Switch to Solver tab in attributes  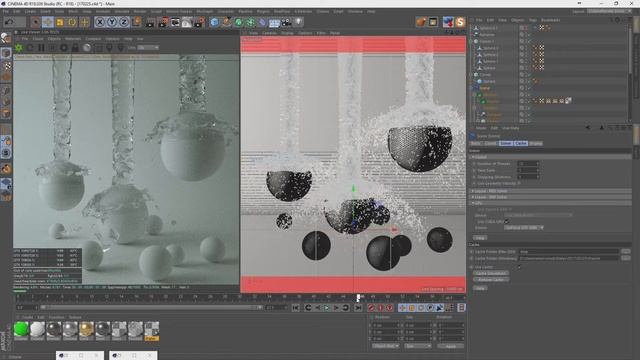click(505, 143)
